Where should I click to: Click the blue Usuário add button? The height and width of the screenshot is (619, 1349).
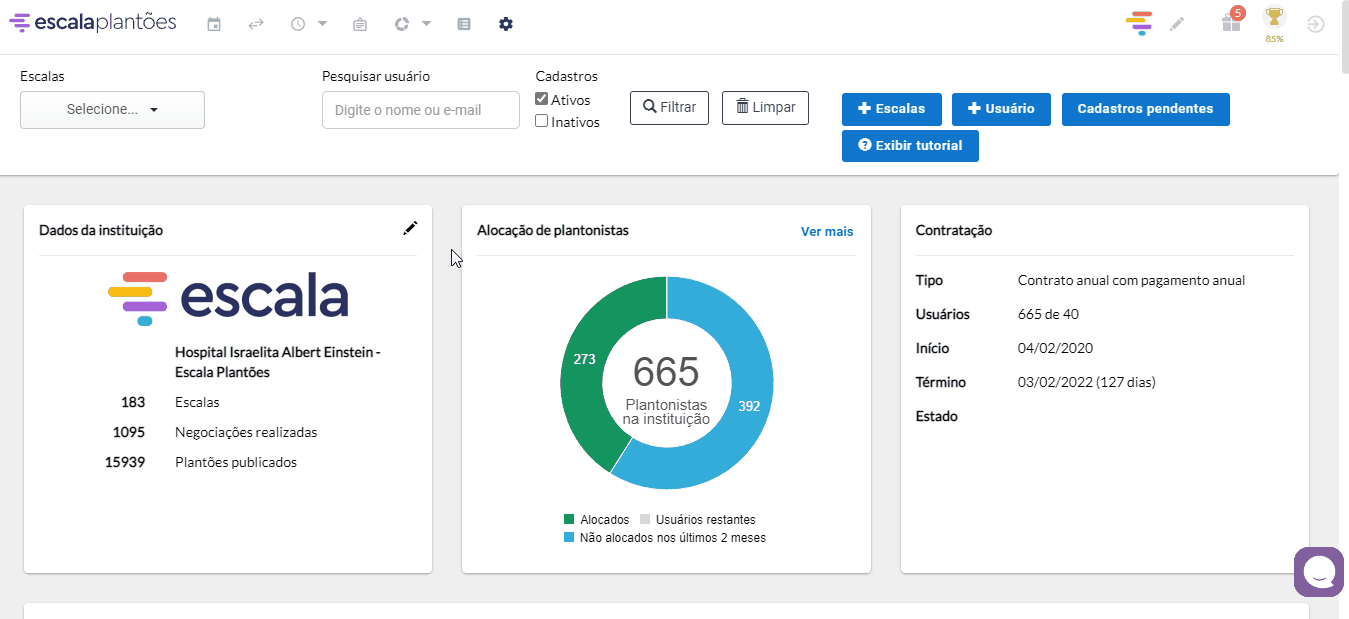coord(1001,109)
